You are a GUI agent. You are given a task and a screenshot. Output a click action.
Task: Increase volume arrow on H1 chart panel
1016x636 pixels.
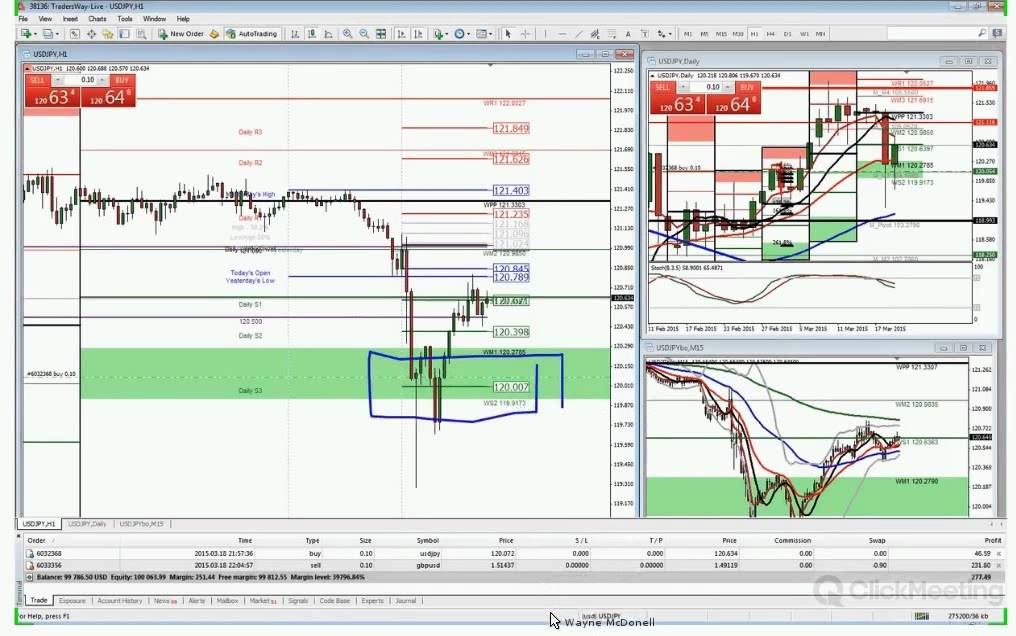point(102,80)
